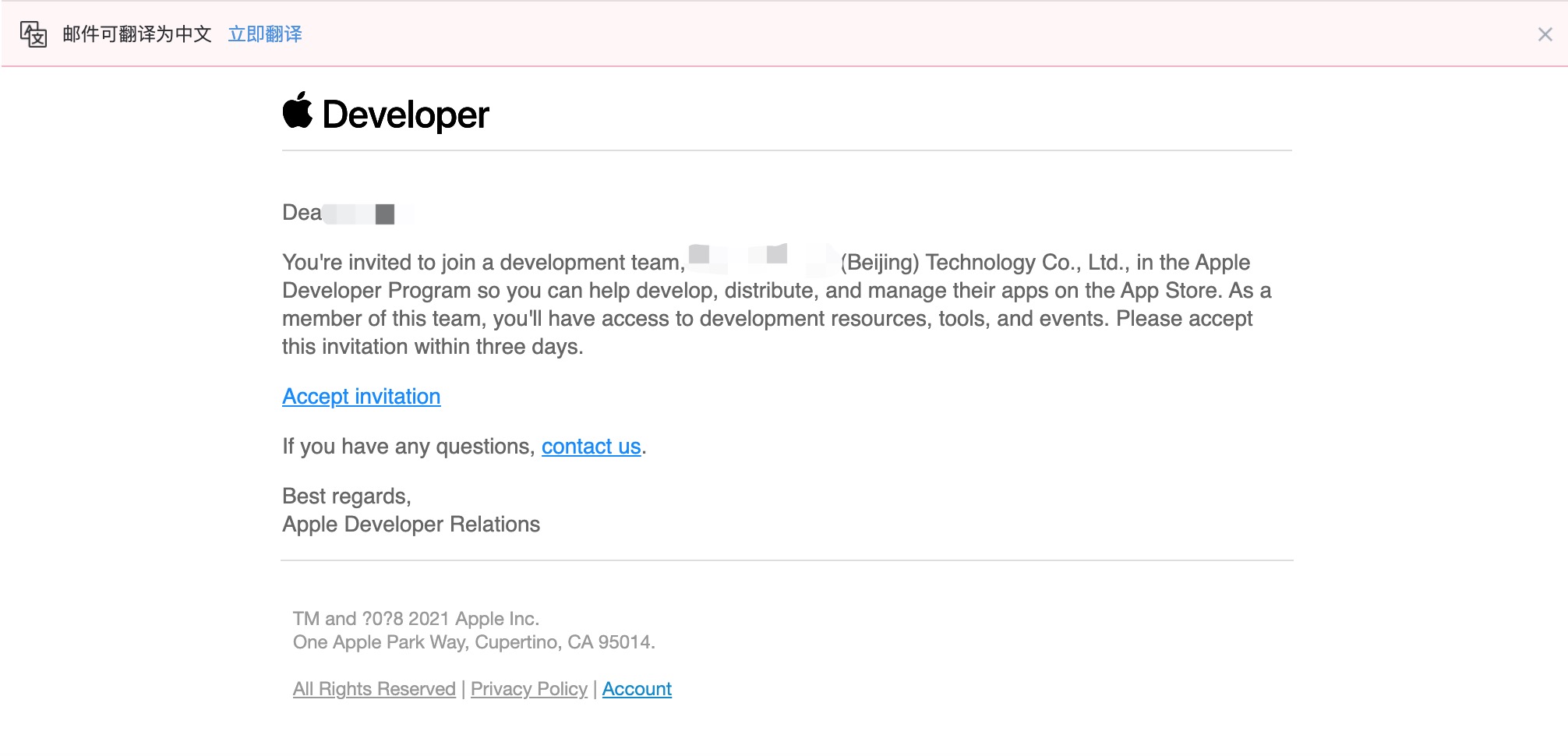Click the translate icon in the banner

coord(34,34)
